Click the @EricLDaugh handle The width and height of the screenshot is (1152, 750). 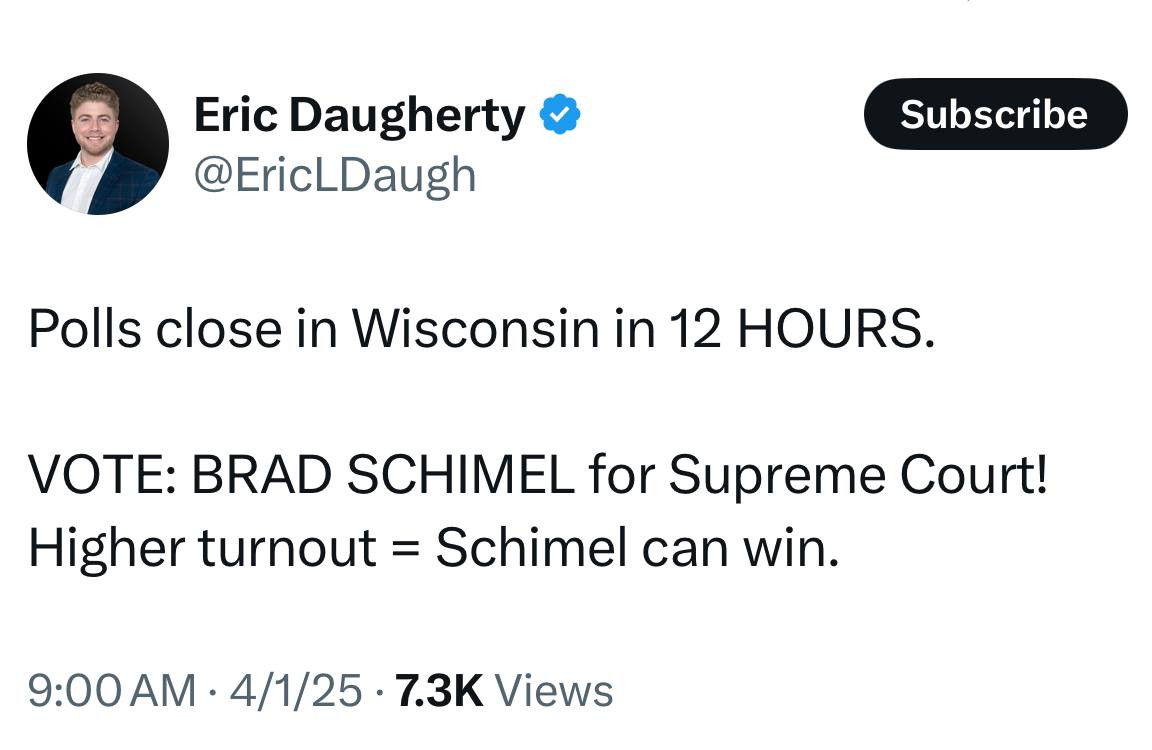tap(334, 175)
